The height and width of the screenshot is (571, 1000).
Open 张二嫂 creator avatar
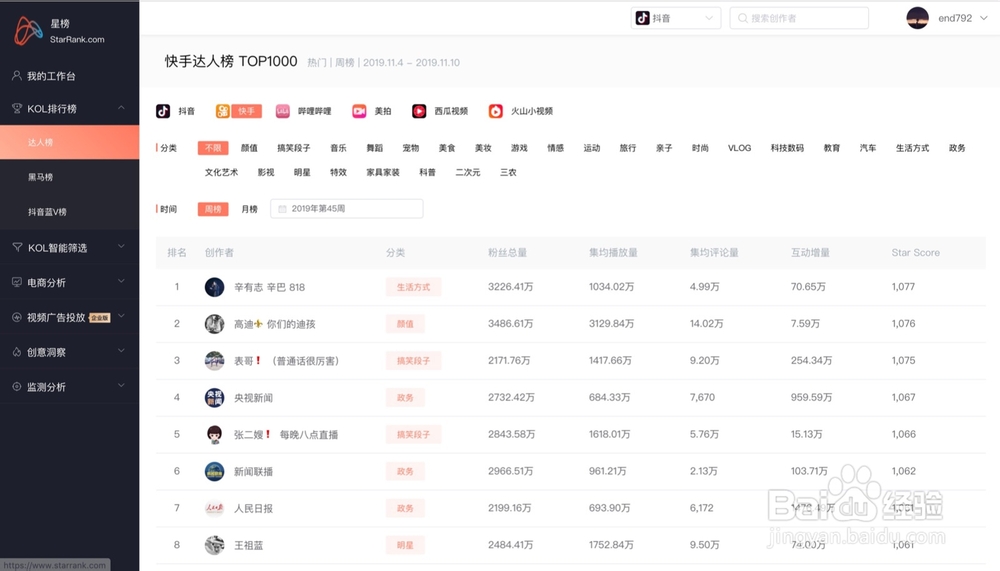214,434
